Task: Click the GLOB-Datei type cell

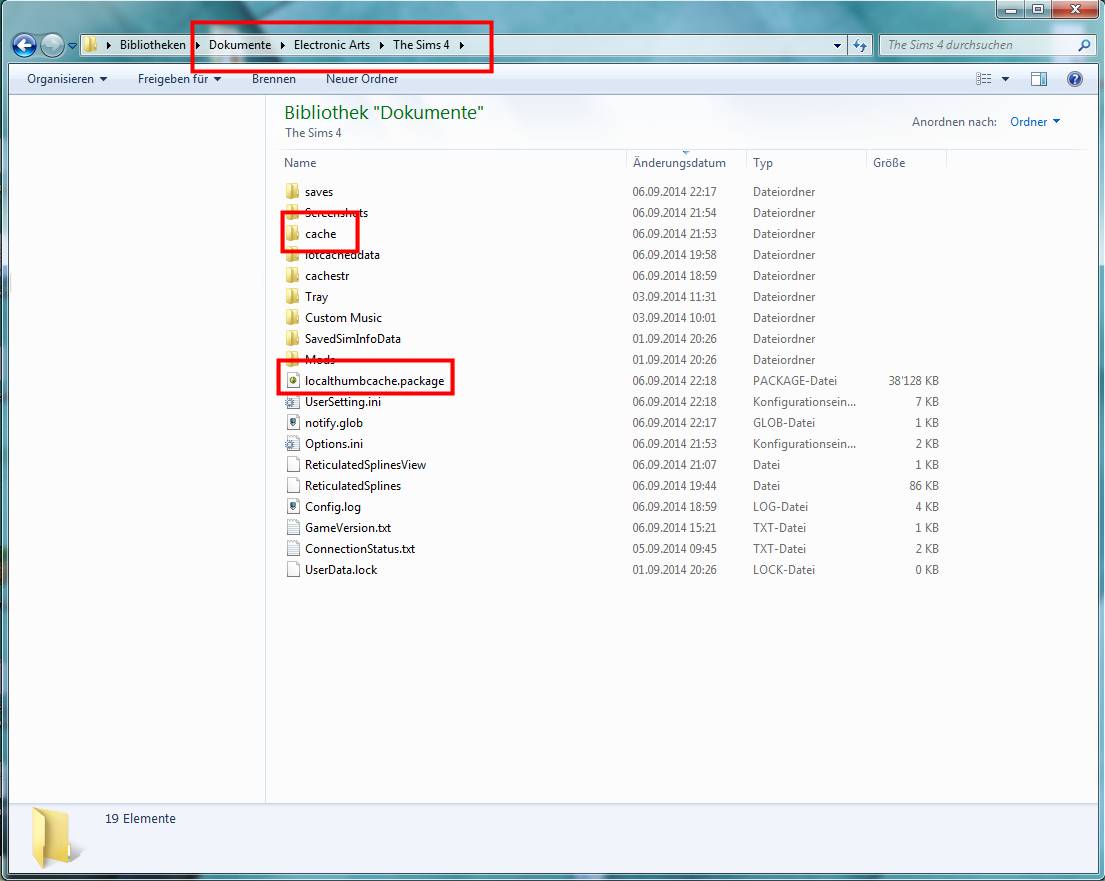Action: point(784,423)
